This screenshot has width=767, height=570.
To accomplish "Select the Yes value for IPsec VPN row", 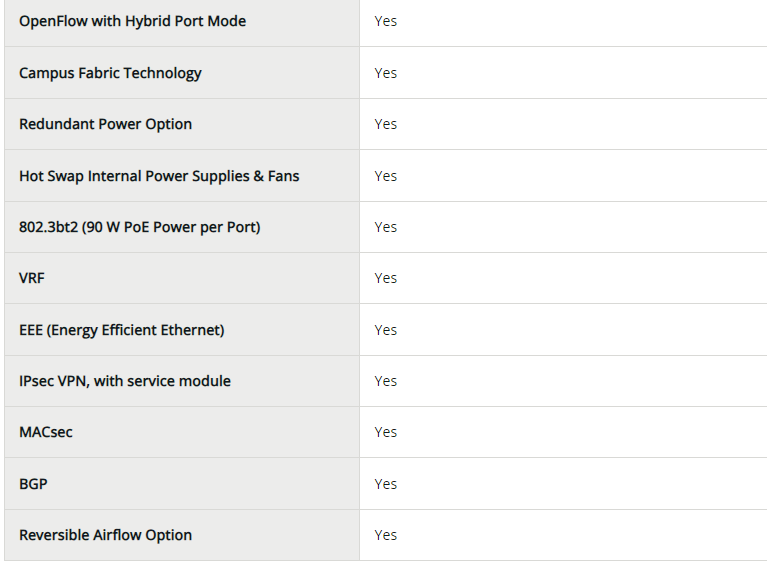I will [385, 381].
